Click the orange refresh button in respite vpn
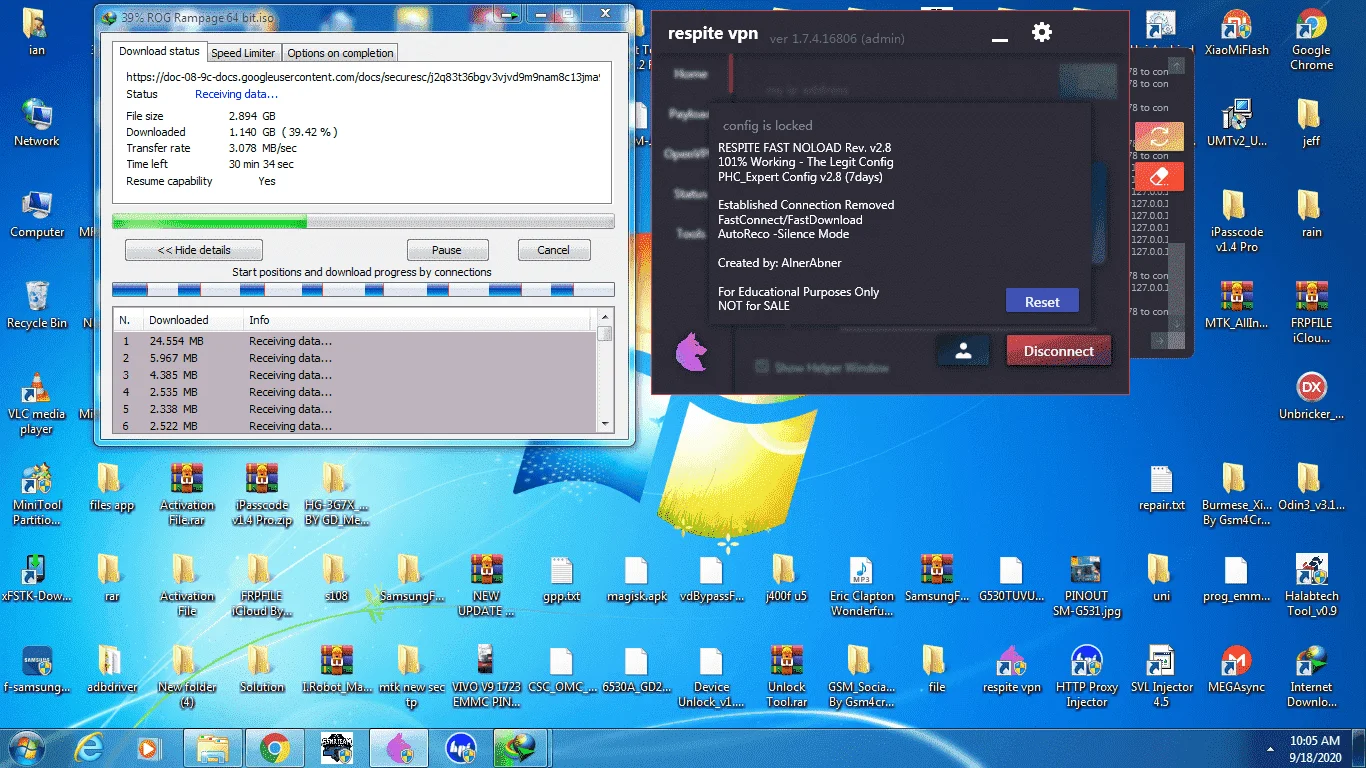The width and height of the screenshot is (1366, 768). tap(1159, 135)
